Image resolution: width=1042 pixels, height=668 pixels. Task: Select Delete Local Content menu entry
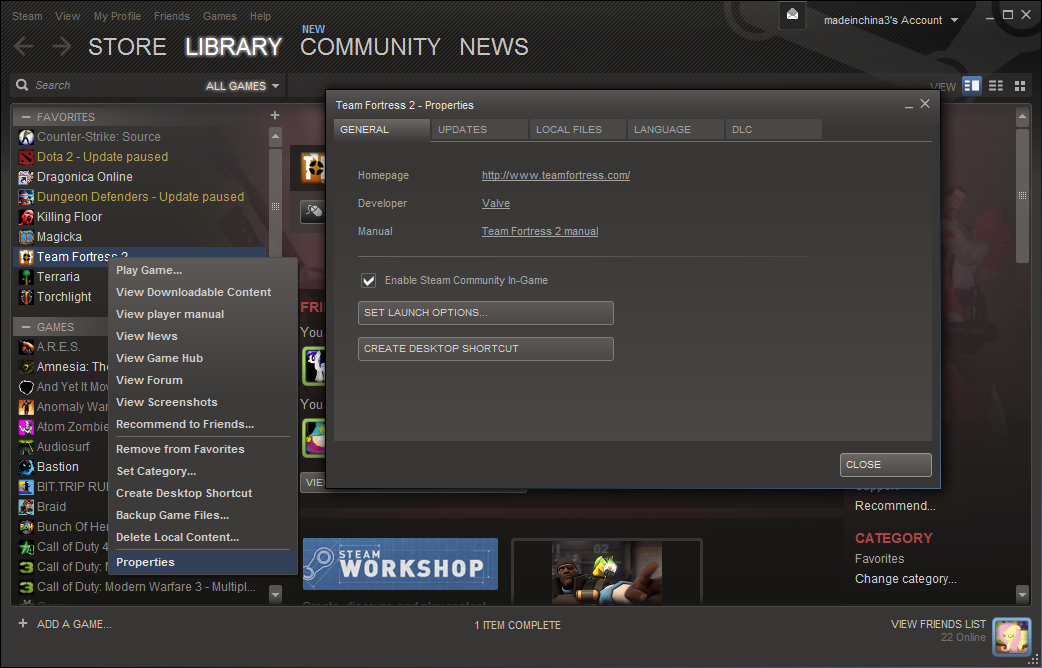coord(202,537)
